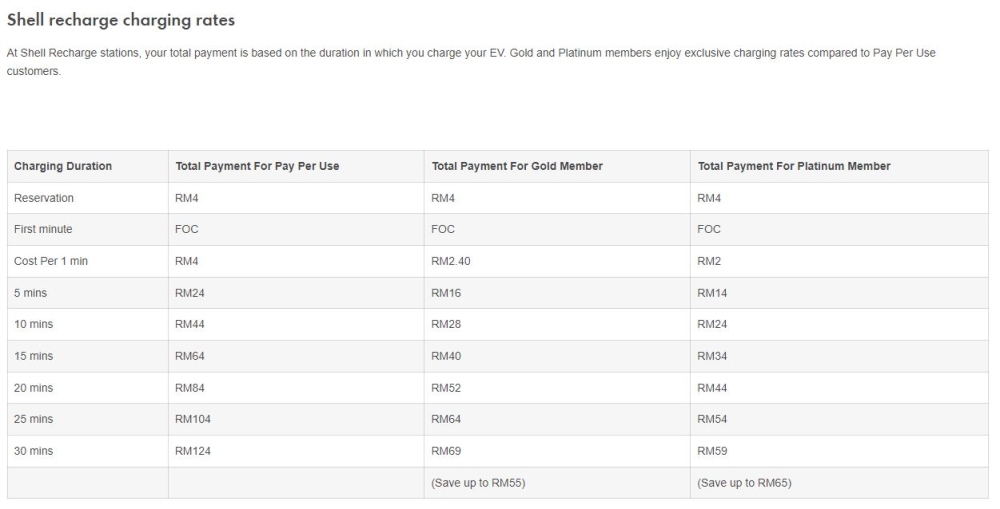Select Pay Per Use RM4 Reservation cell
The width and height of the screenshot is (1000, 509).
(187, 198)
